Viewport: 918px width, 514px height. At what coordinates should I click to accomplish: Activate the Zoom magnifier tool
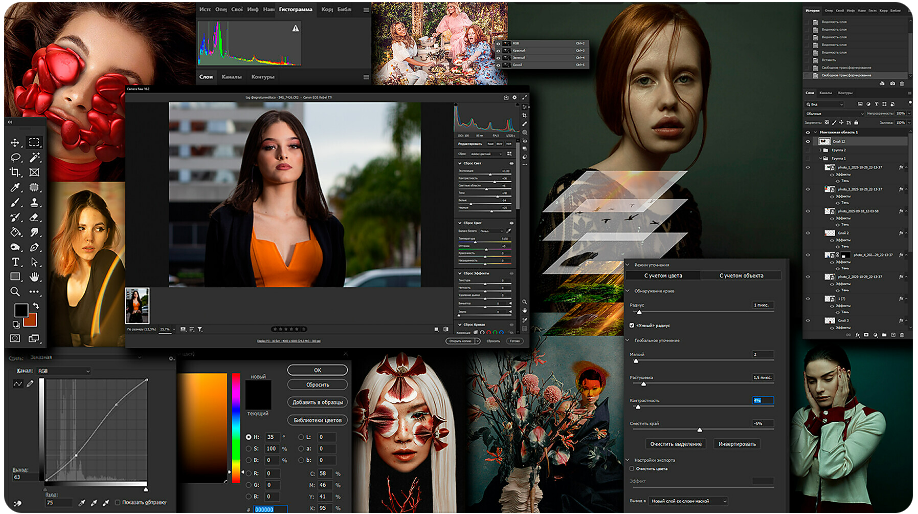[16, 291]
